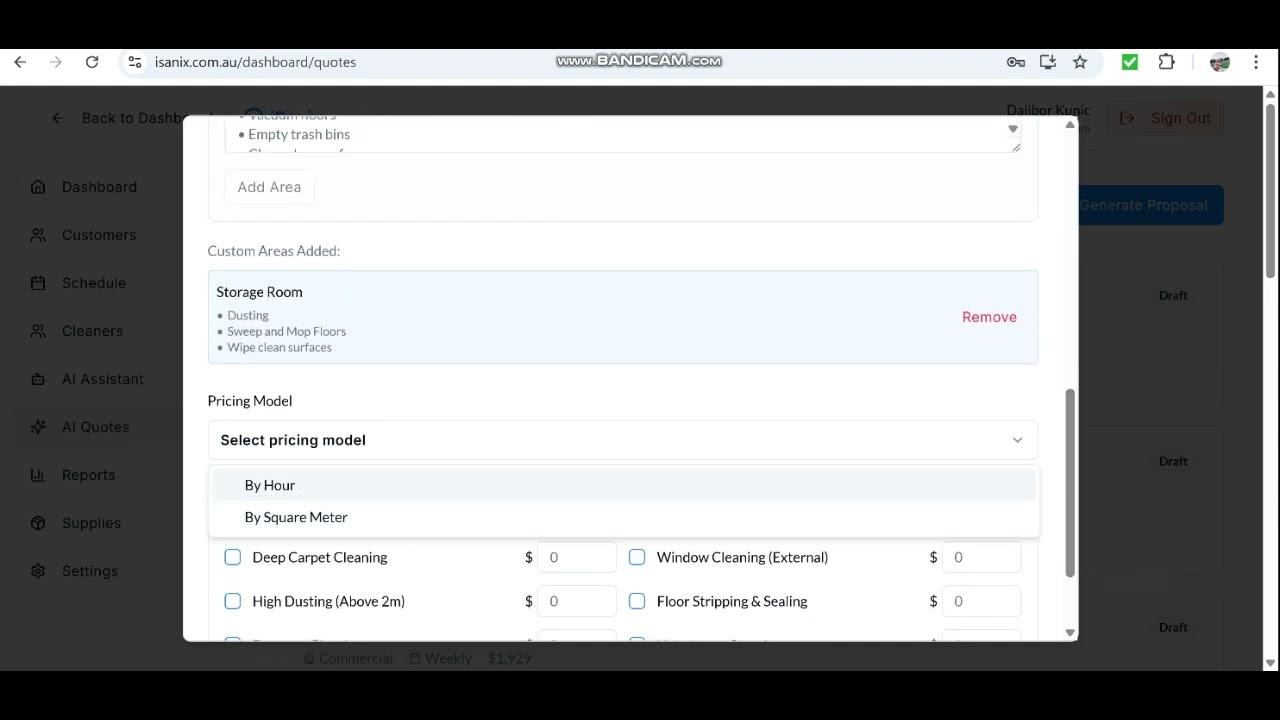Bookmark this page with the star icon

pyautogui.click(x=1080, y=62)
